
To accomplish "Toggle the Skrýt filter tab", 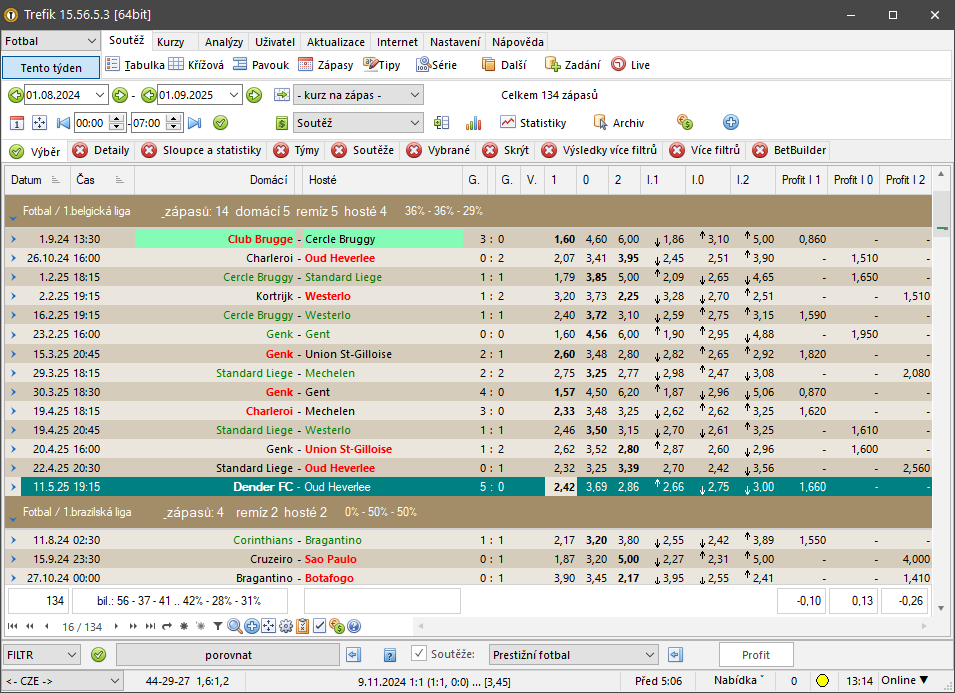I will (506, 150).
